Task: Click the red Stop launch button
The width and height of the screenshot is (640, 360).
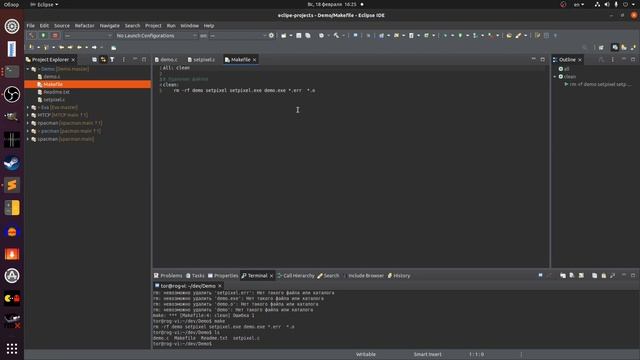Action: tap(55, 36)
